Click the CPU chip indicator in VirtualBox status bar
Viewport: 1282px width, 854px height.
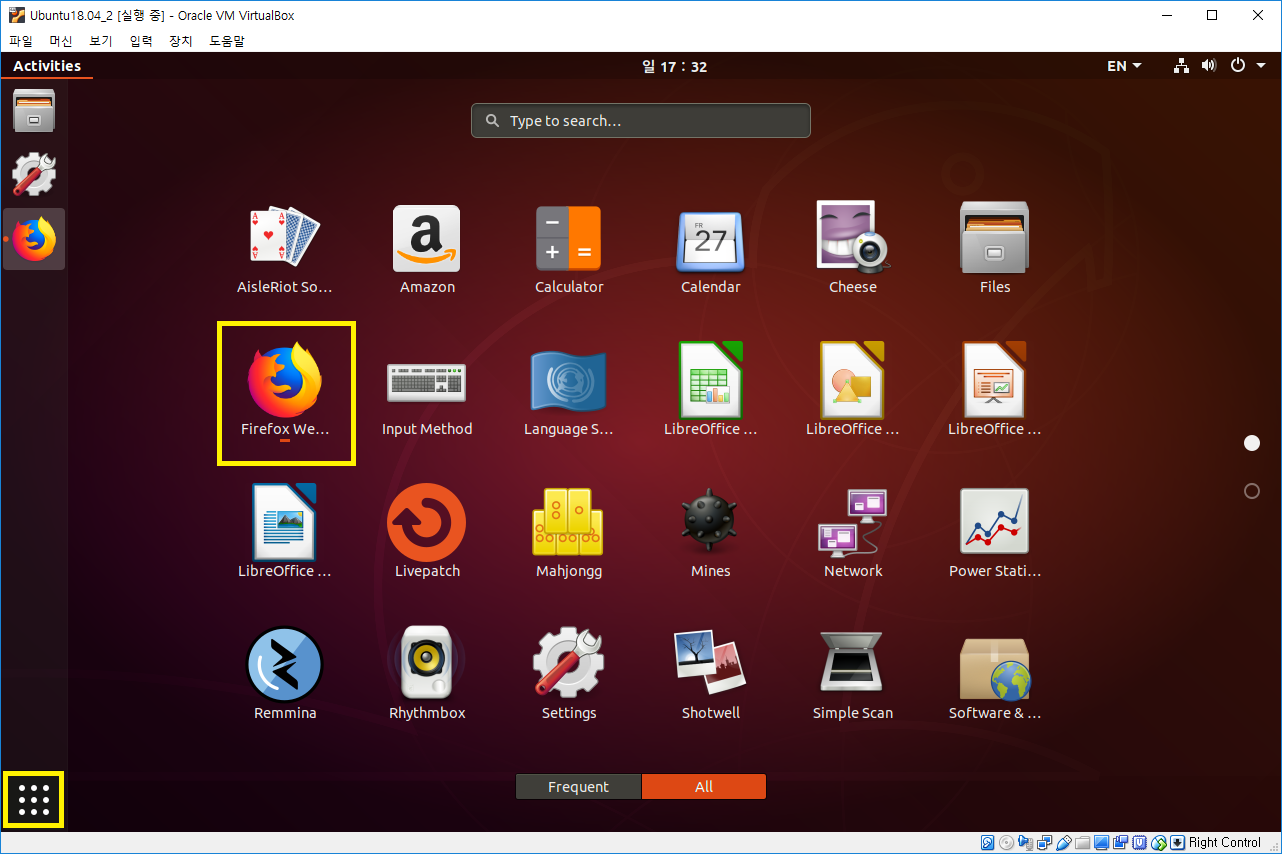(x=1140, y=843)
